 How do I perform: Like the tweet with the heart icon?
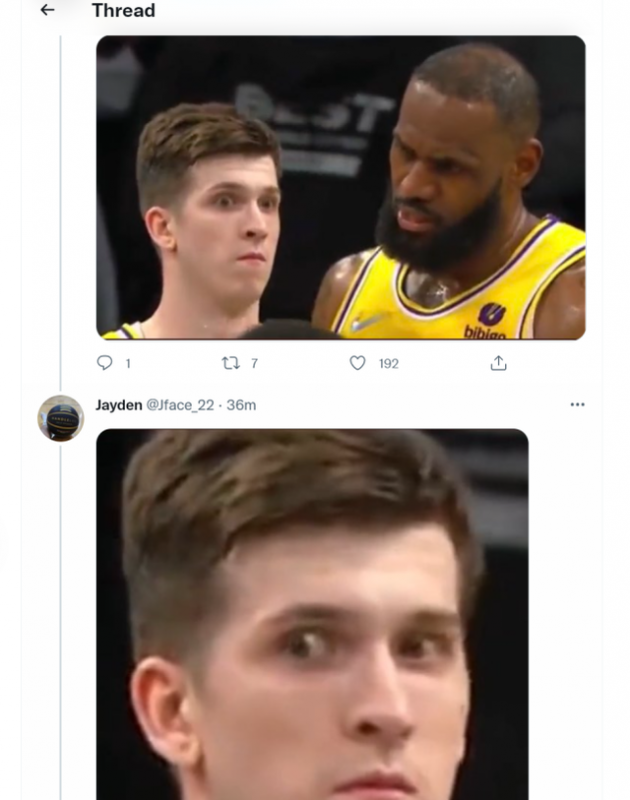point(357,363)
